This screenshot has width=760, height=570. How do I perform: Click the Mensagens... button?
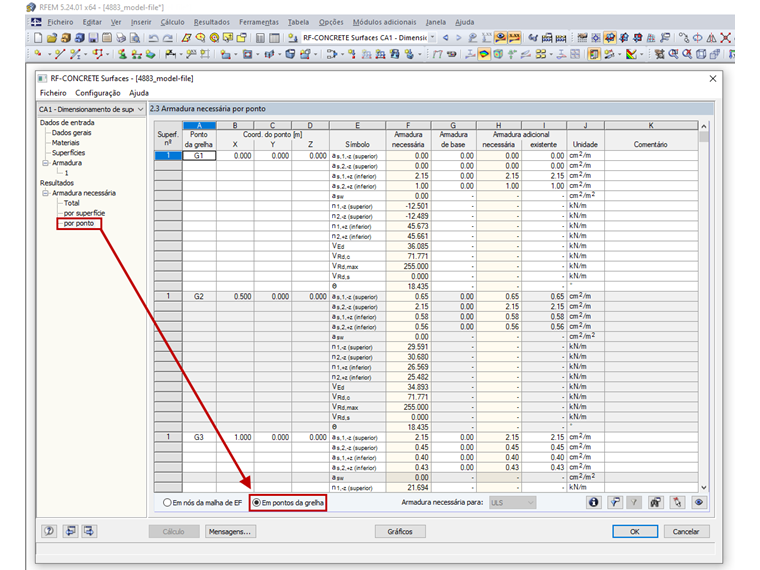230,532
